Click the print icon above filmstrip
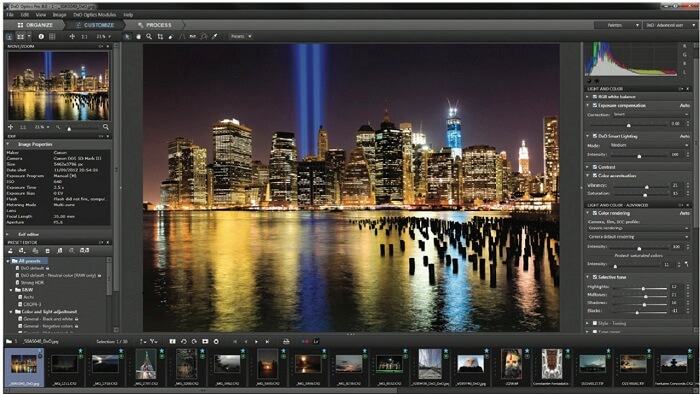 (286, 341)
